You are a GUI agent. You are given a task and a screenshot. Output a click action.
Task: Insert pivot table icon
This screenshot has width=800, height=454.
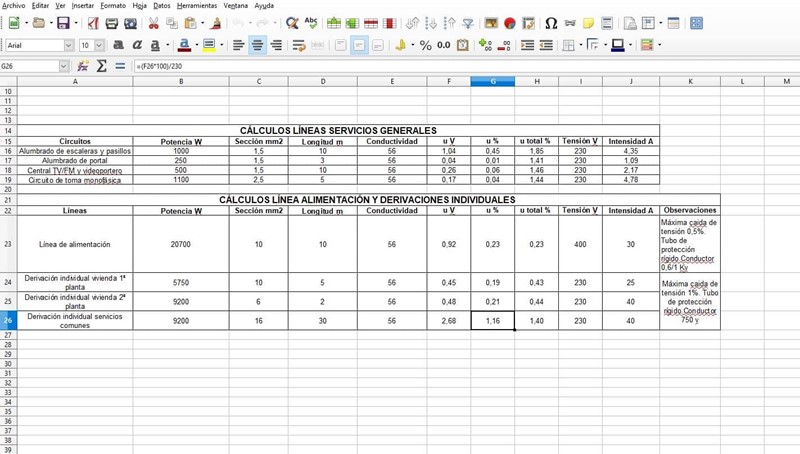(529, 23)
